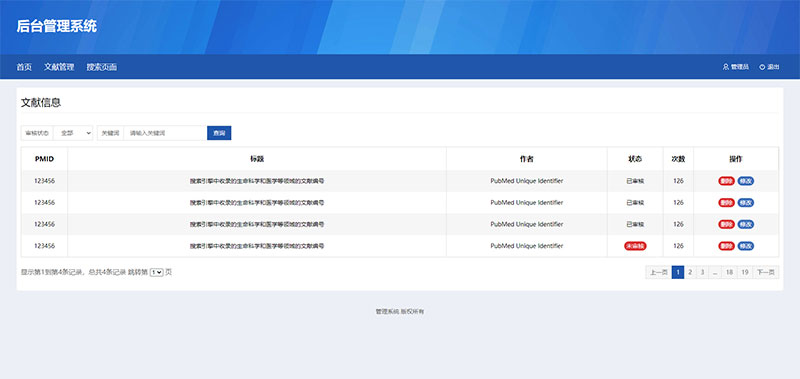This screenshot has width=800, height=379.
Task: Jump to page 2 in pagination
Action: tap(690, 272)
